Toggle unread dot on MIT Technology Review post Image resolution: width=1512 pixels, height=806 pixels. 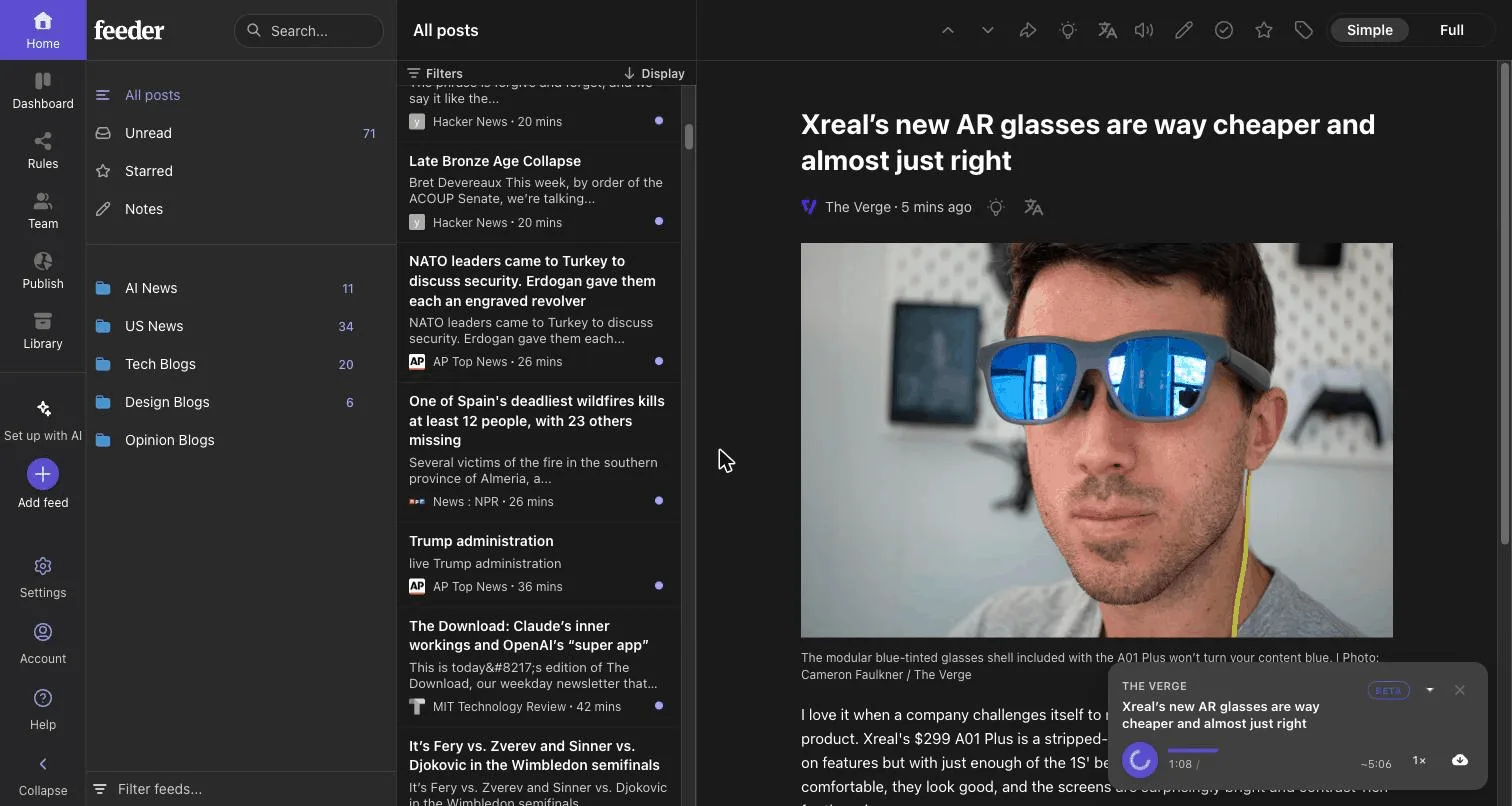point(658,705)
